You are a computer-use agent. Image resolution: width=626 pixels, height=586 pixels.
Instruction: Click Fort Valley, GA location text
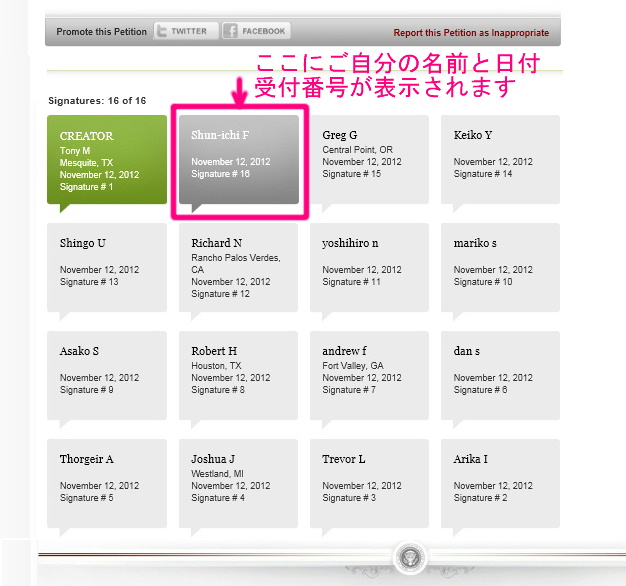point(353,366)
